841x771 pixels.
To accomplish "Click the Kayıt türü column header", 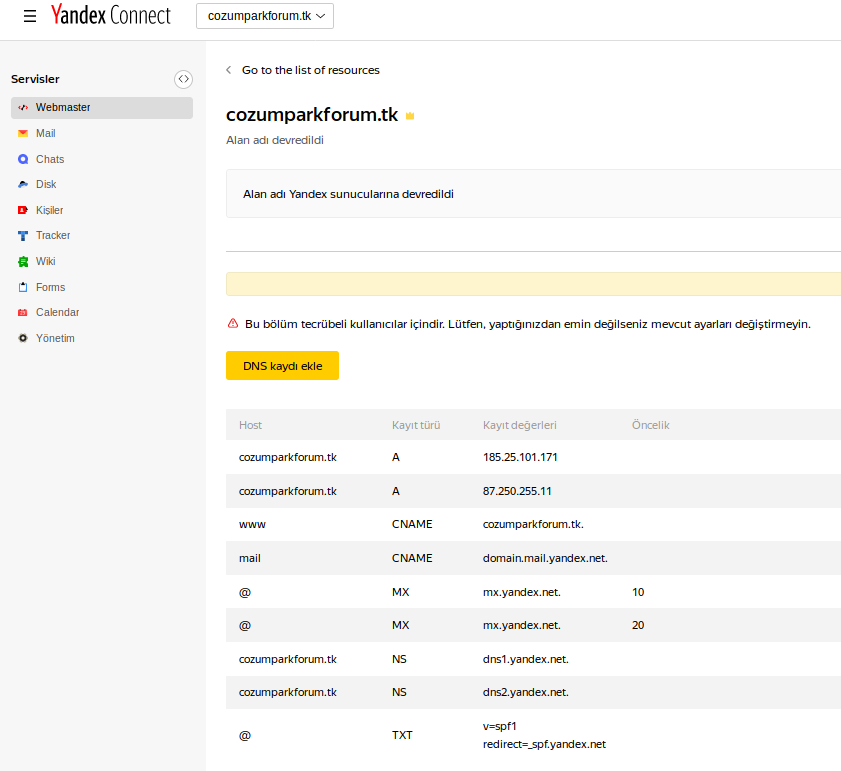I will (416, 425).
